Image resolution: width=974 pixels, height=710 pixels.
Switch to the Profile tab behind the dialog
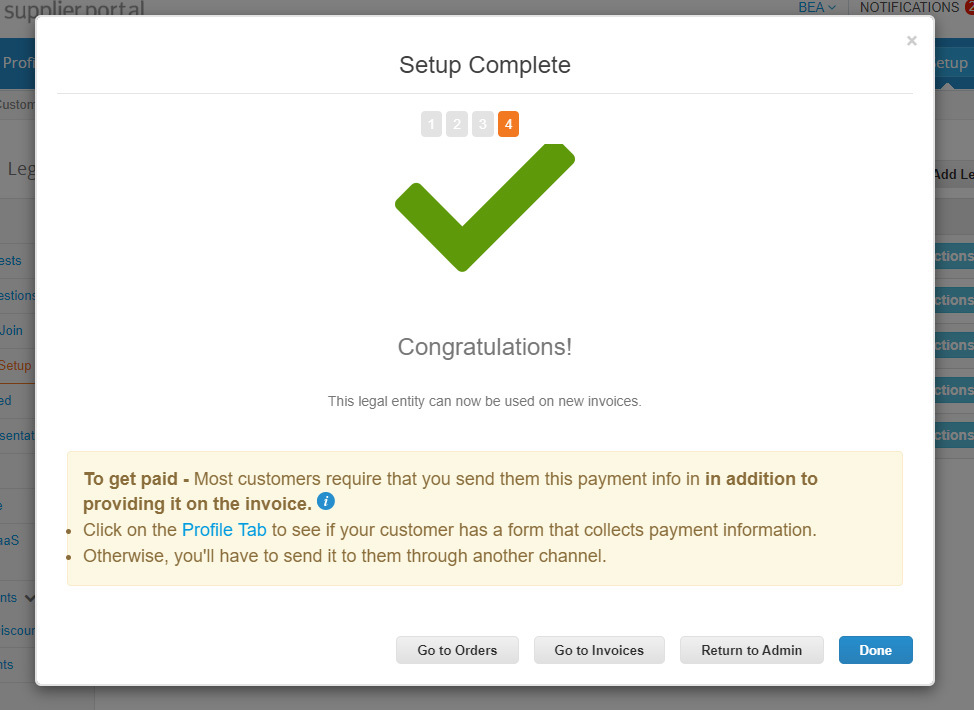pos(18,63)
